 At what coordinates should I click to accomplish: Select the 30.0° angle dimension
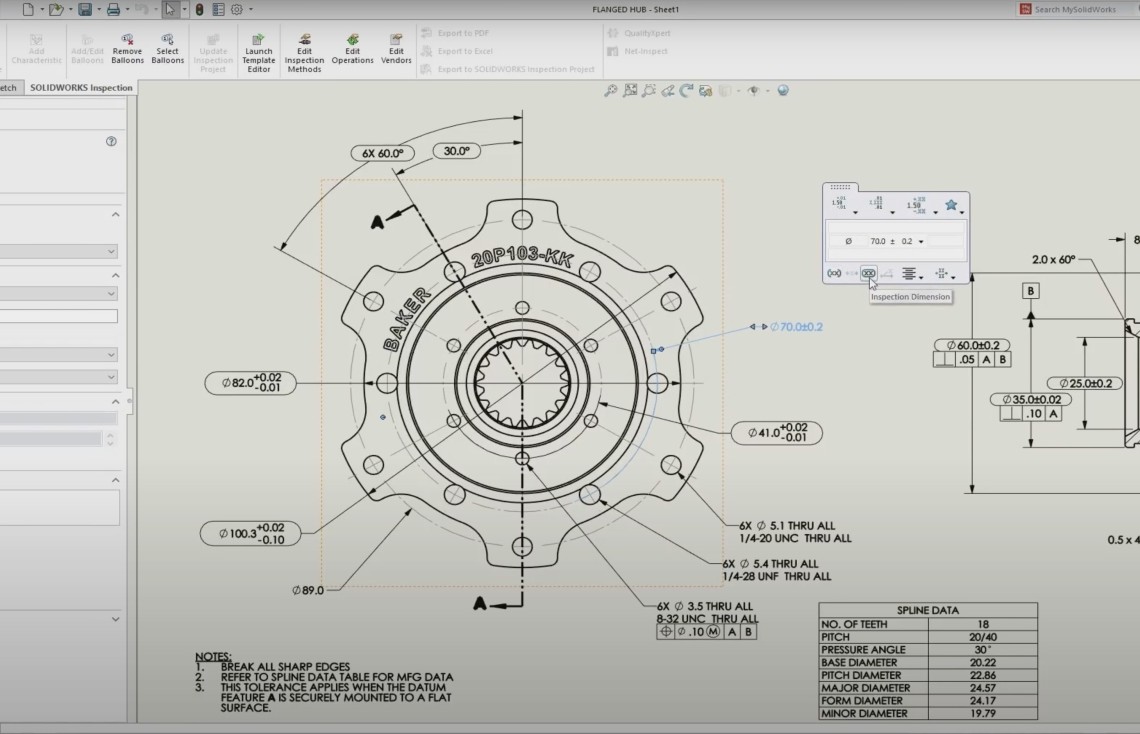pos(457,151)
